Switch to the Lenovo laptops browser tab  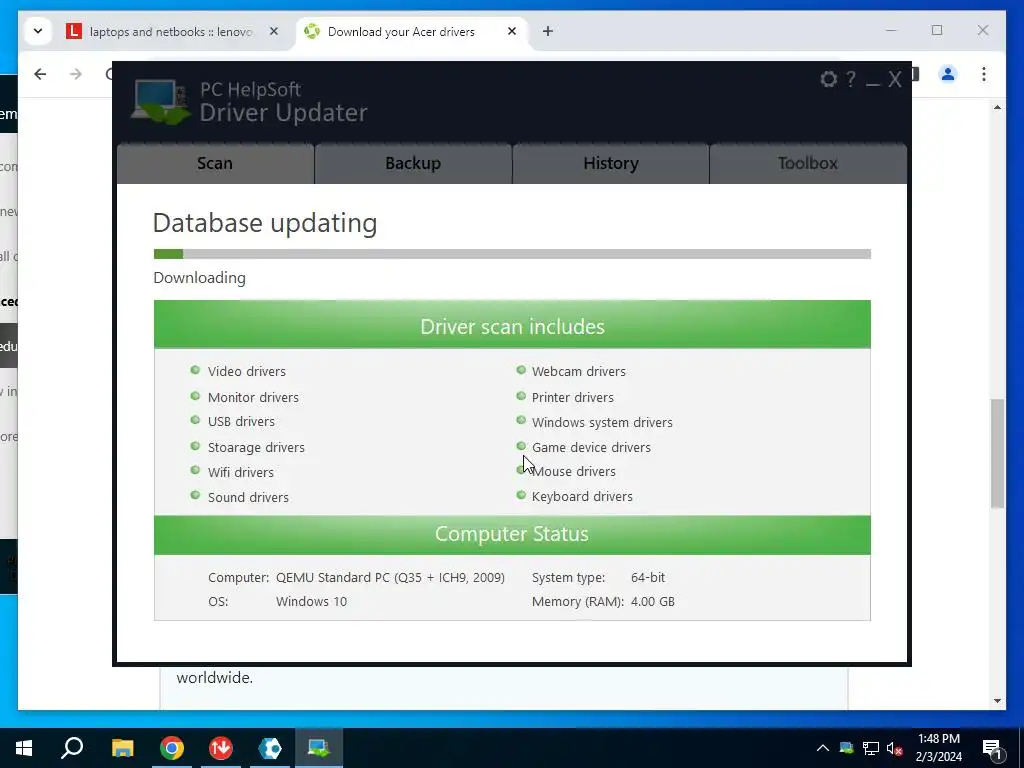pyautogui.click(x=171, y=31)
